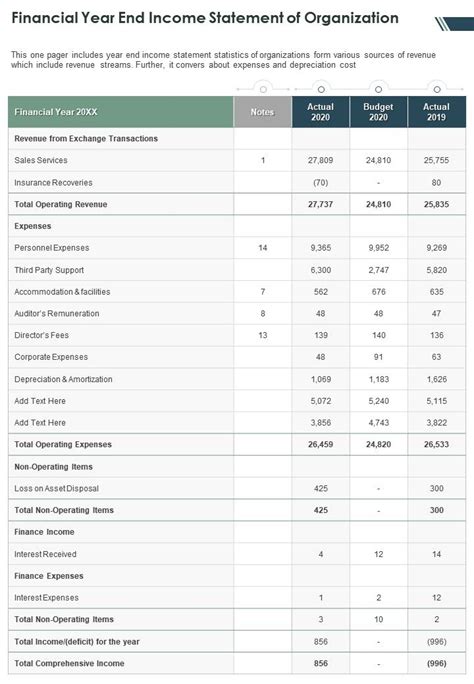Click the striped decorative logo in the top-right corner

[x=454, y=24]
